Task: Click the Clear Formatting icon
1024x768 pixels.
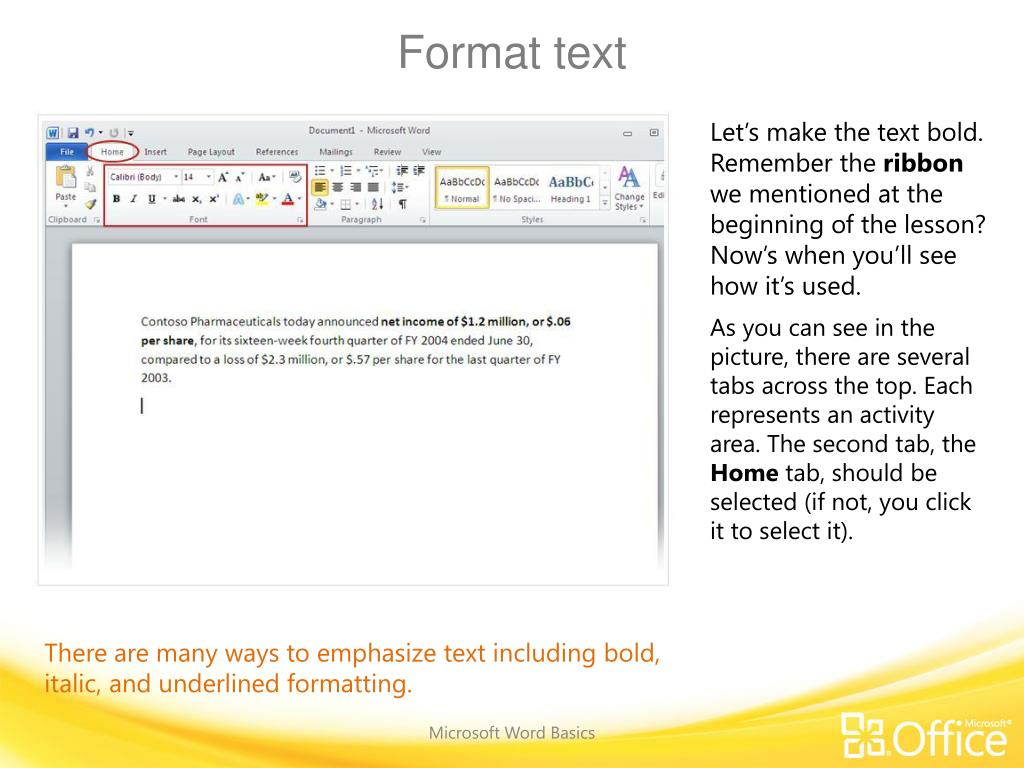Action: [295, 176]
